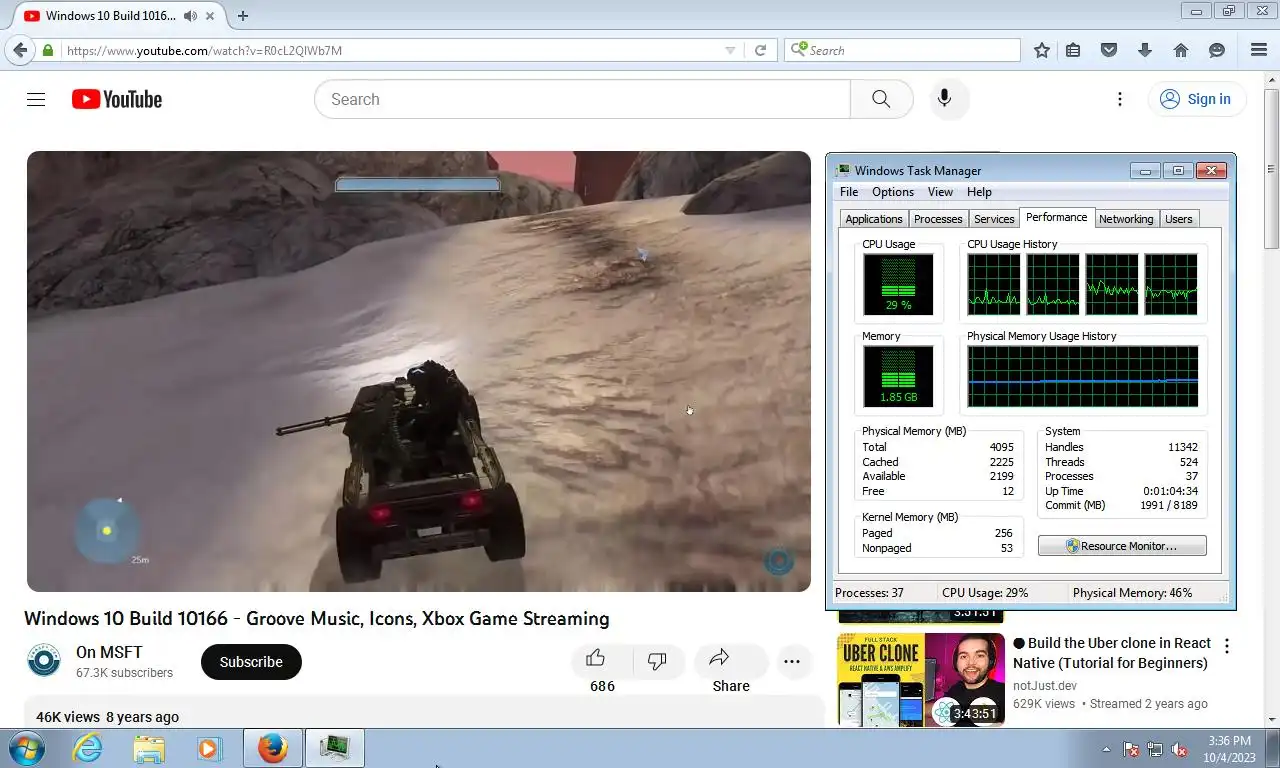Click the Firefox search box
Viewport: 1280px width, 768px height.
click(x=902, y=50)
